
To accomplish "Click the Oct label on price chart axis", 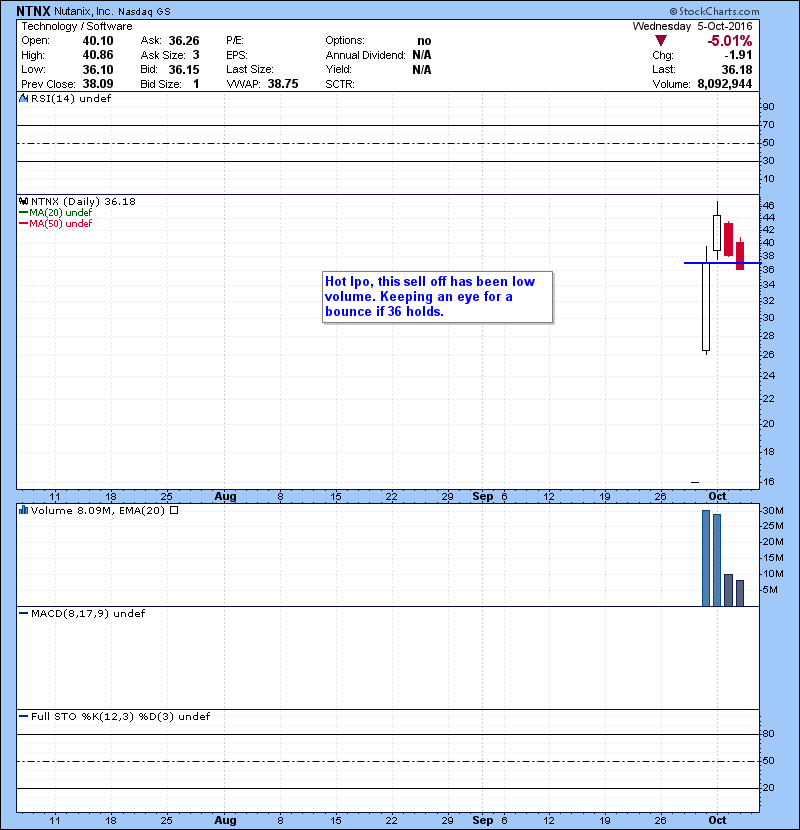I will [717, 497].
